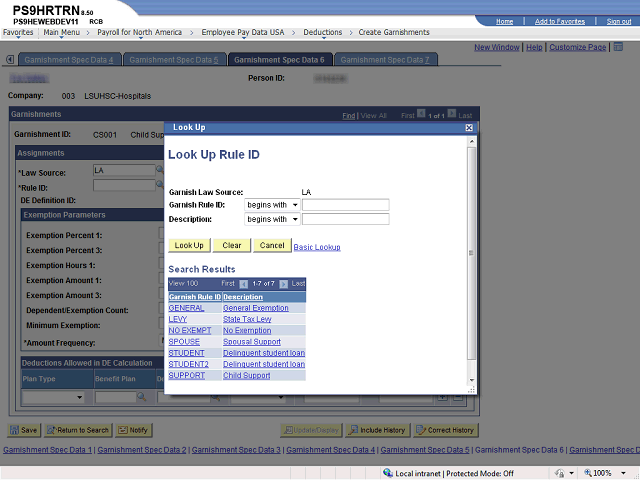Click the Clear button

231,245
